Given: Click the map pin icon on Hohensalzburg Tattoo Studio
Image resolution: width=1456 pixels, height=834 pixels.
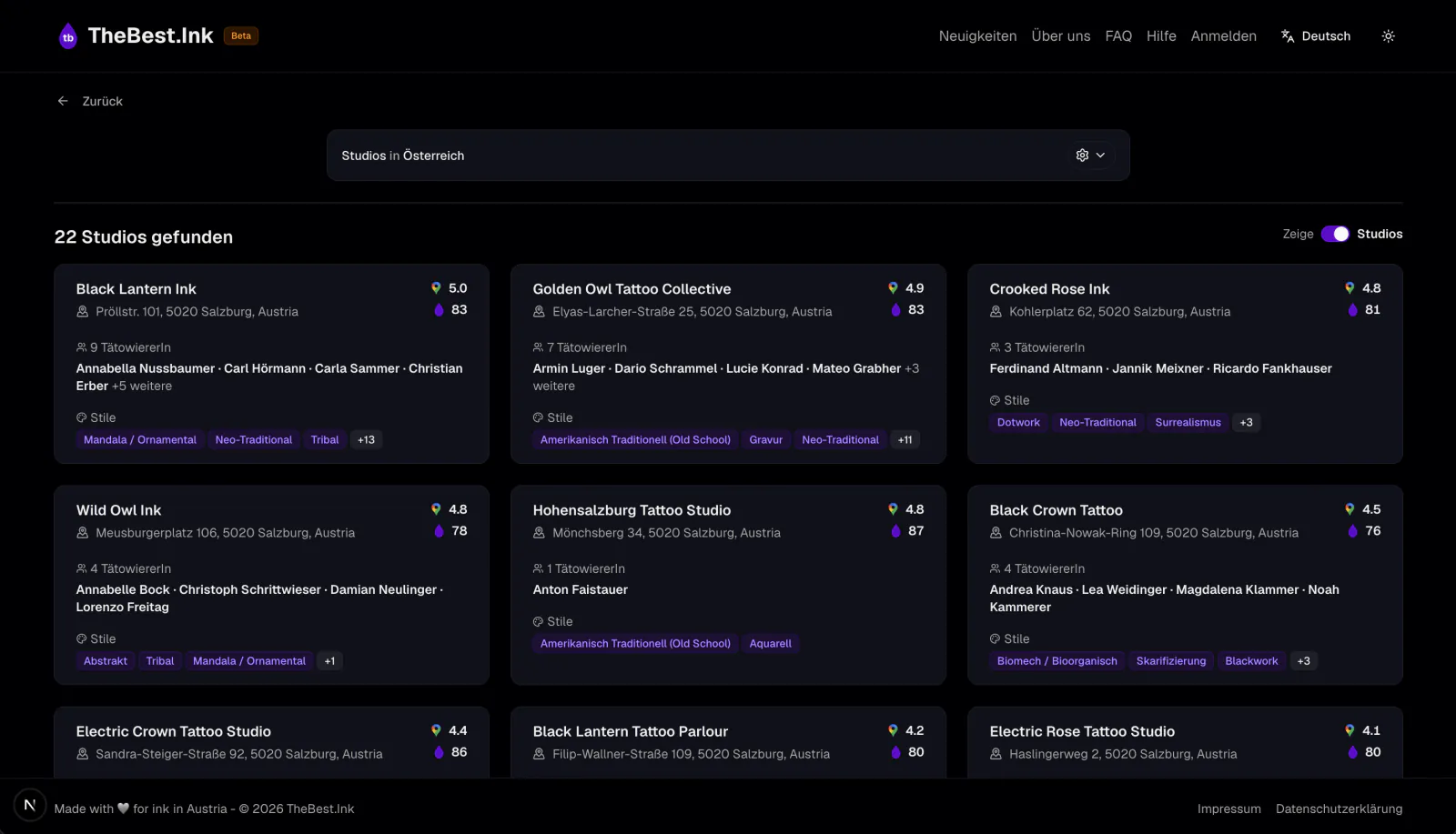Looking at the screenshot, I should tap(893, 509).
